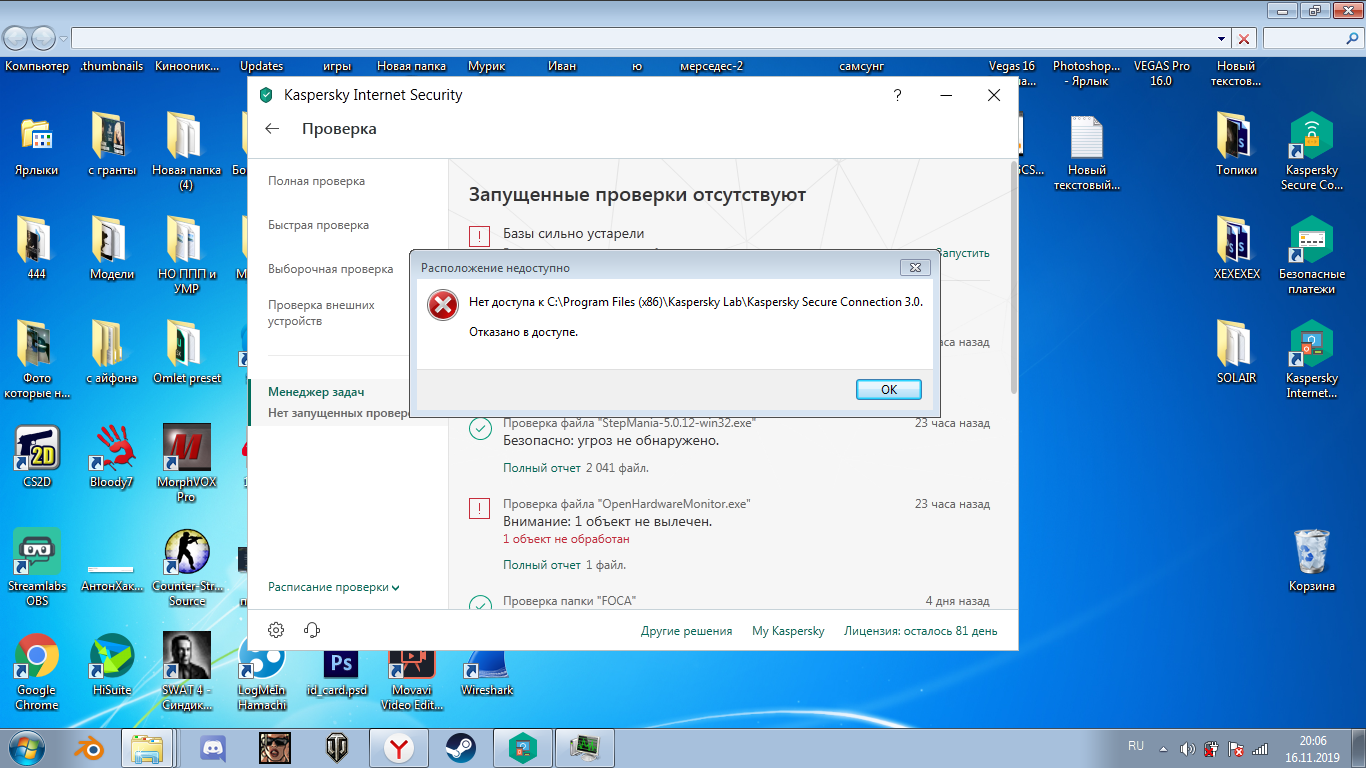The width and height of the screenshot is (1366, 768).
Task: Click the green check icon for FOCA folder scan
Action: click(x=480, y=604)
